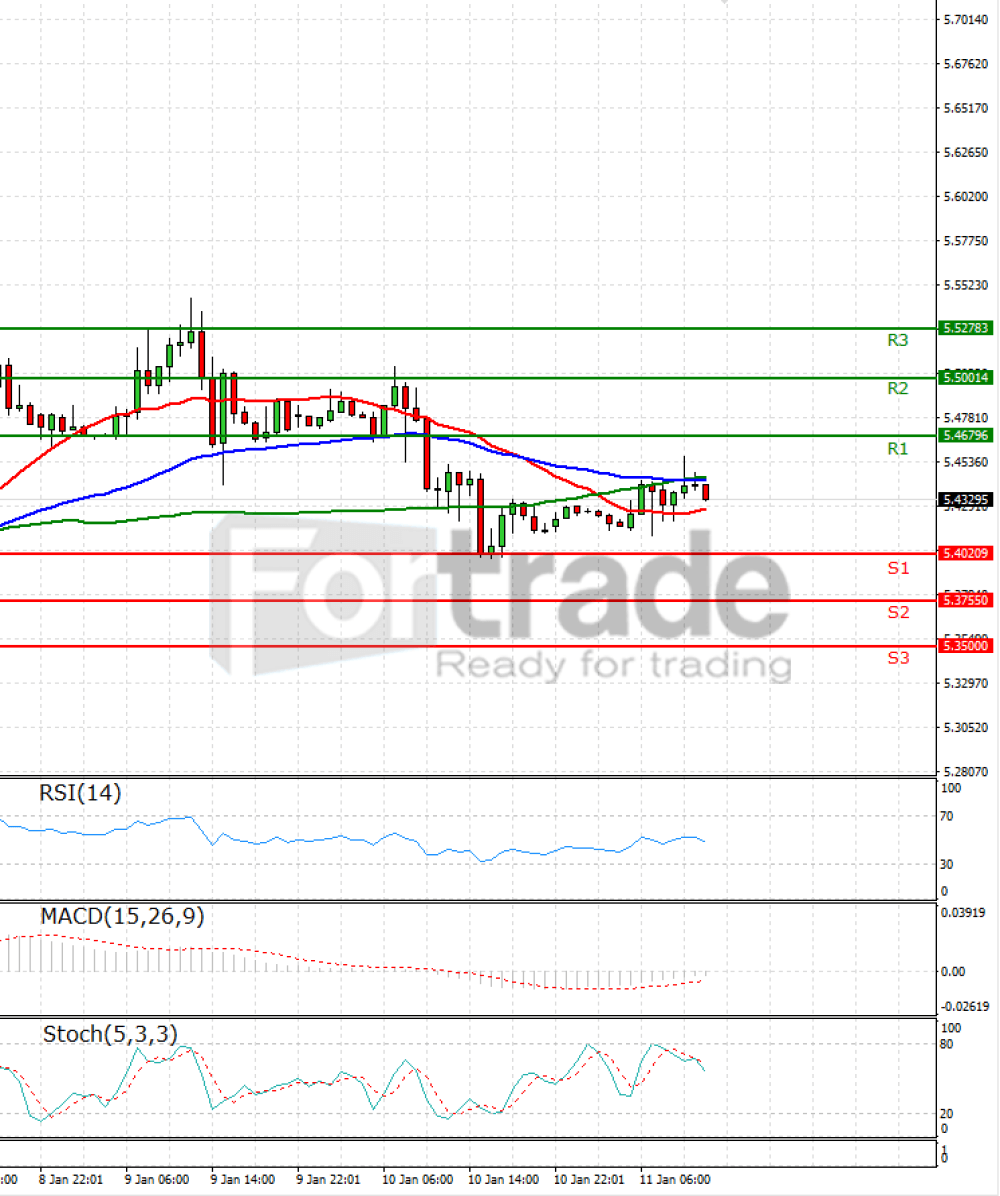Click the R2 resistance label

click(897, 388)
